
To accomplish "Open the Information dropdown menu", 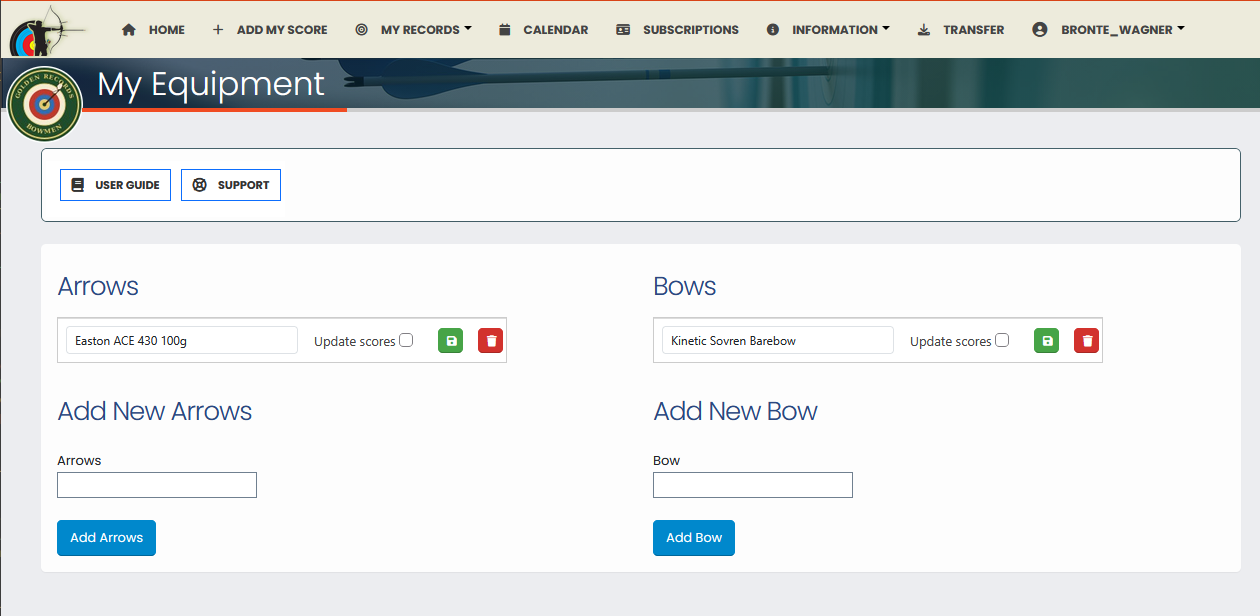I will (828, 30).
